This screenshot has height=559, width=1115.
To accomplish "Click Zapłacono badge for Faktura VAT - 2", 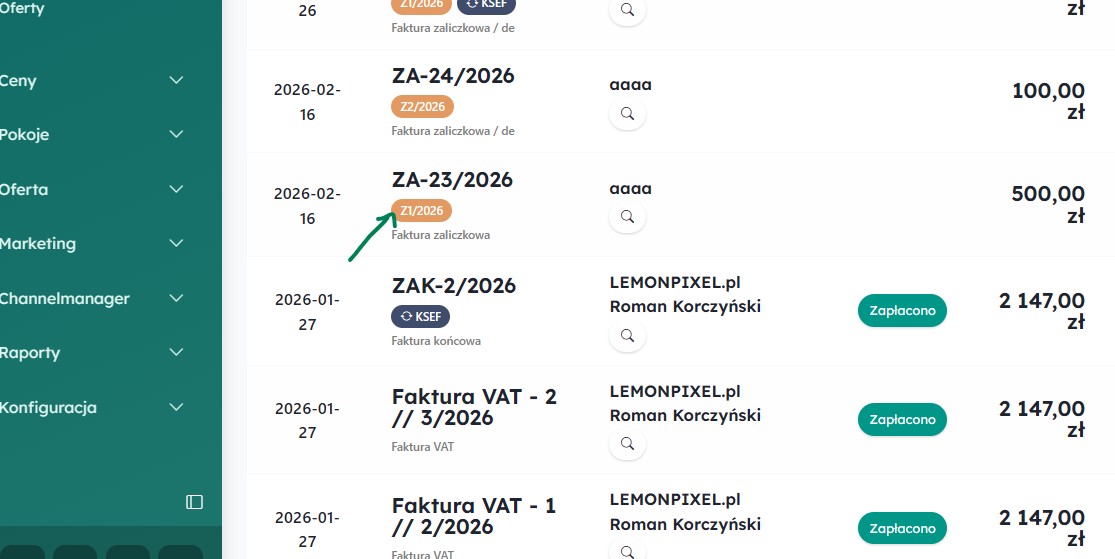I will [x=902, y=419].
